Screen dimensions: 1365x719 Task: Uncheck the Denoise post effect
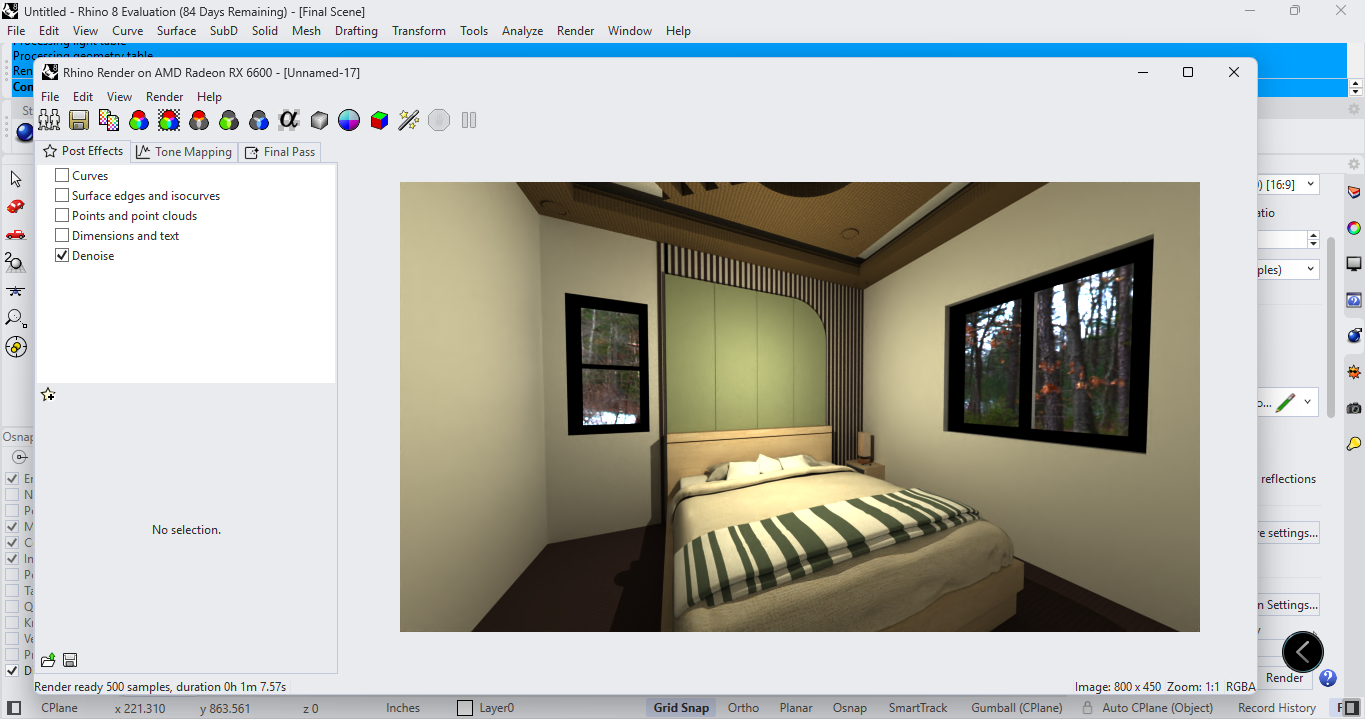(x=62, y=256)
